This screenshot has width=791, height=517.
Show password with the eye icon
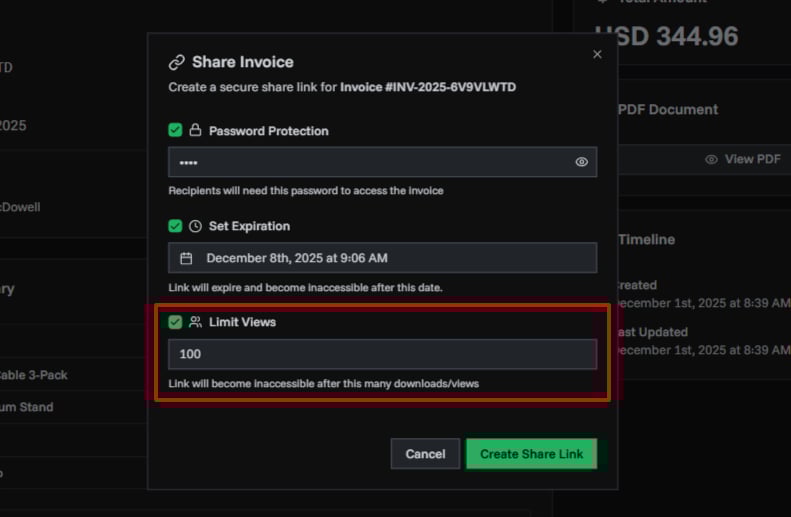[x=582, y=162]
